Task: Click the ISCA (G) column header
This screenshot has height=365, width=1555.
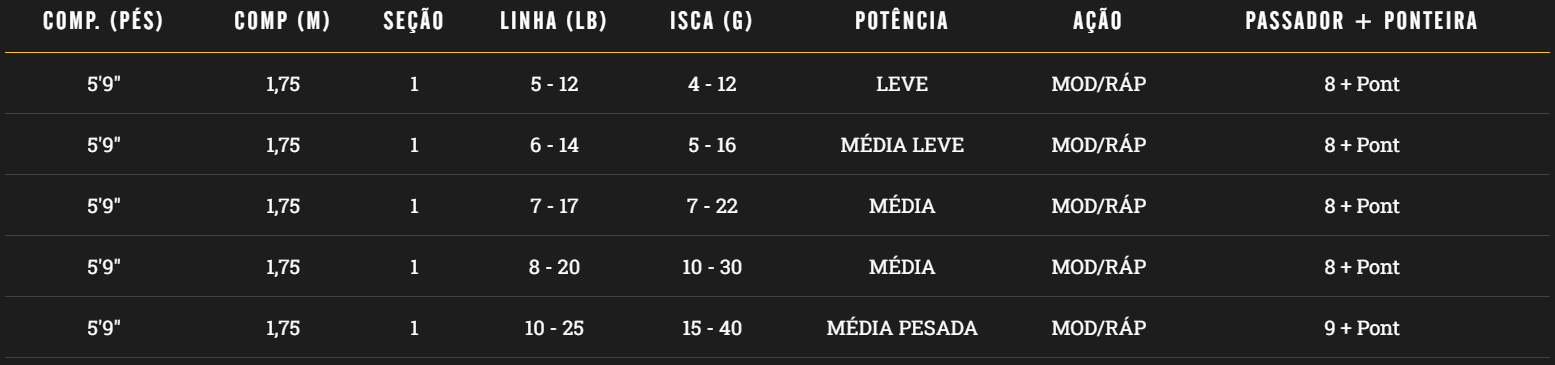Action: [712, 23]
